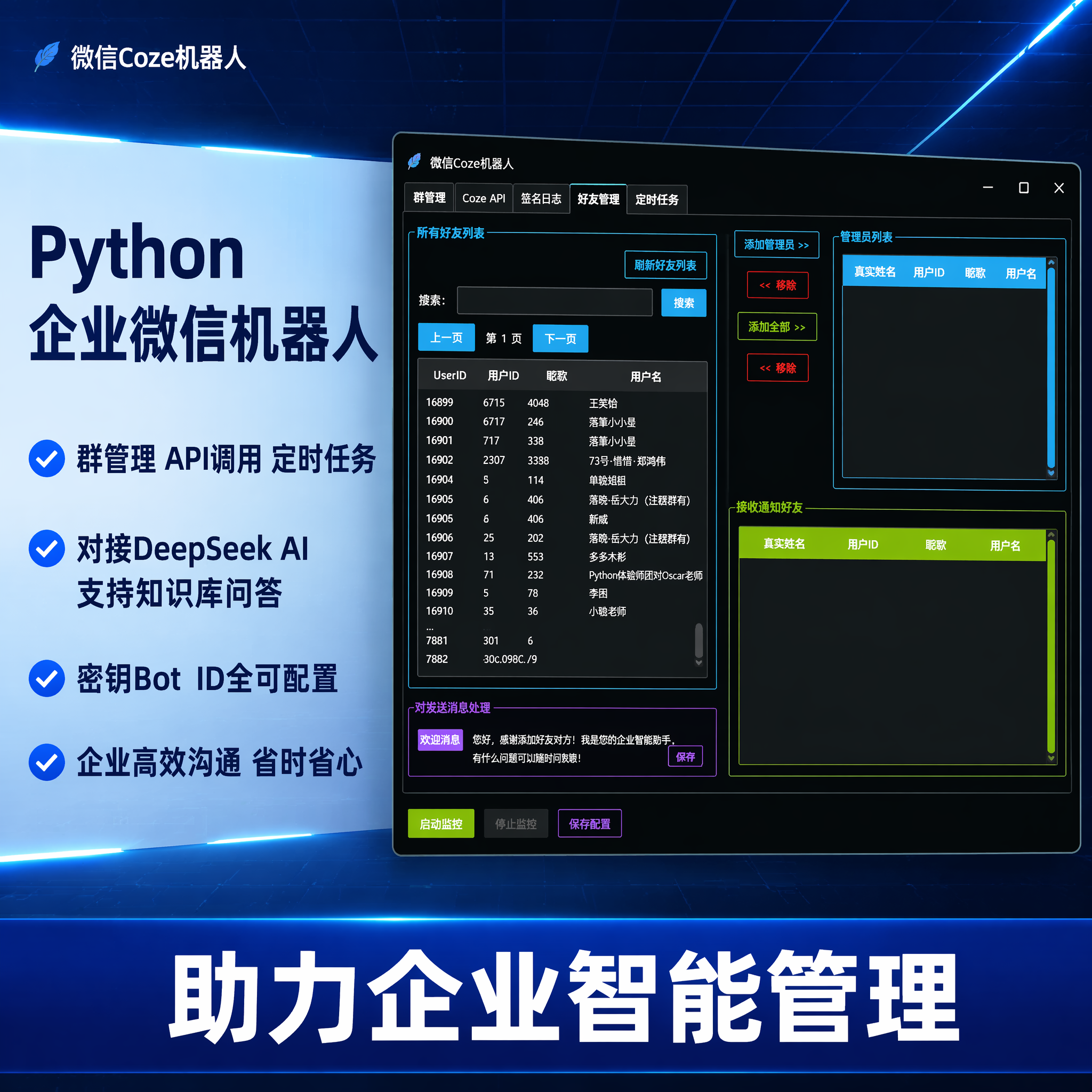The image size is (1092, 1092).
Task: Switch to the 群管理 tab
Action: [x=430, y=198]
